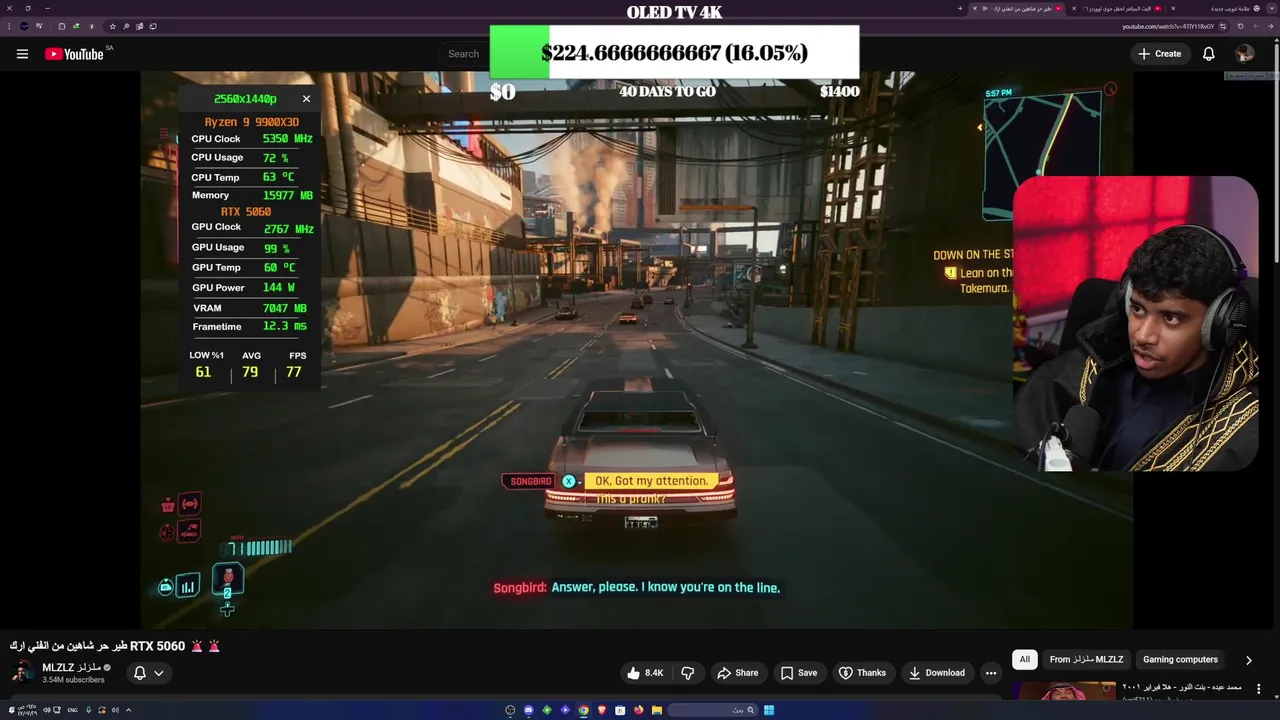Click the Thanks button
The image size is (1280, 720).
pos(862,673)
